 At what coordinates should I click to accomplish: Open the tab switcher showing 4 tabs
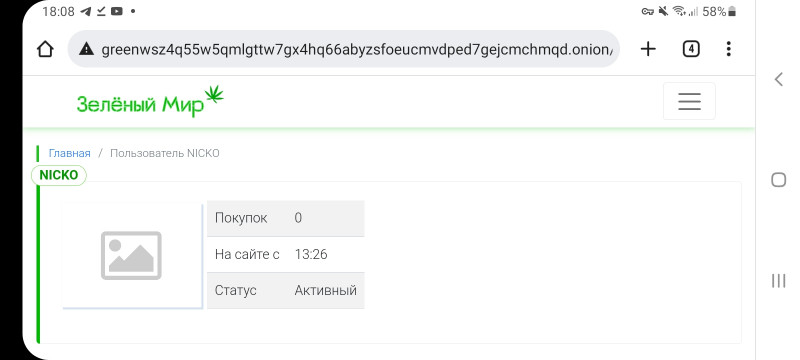tap(691, 49)
